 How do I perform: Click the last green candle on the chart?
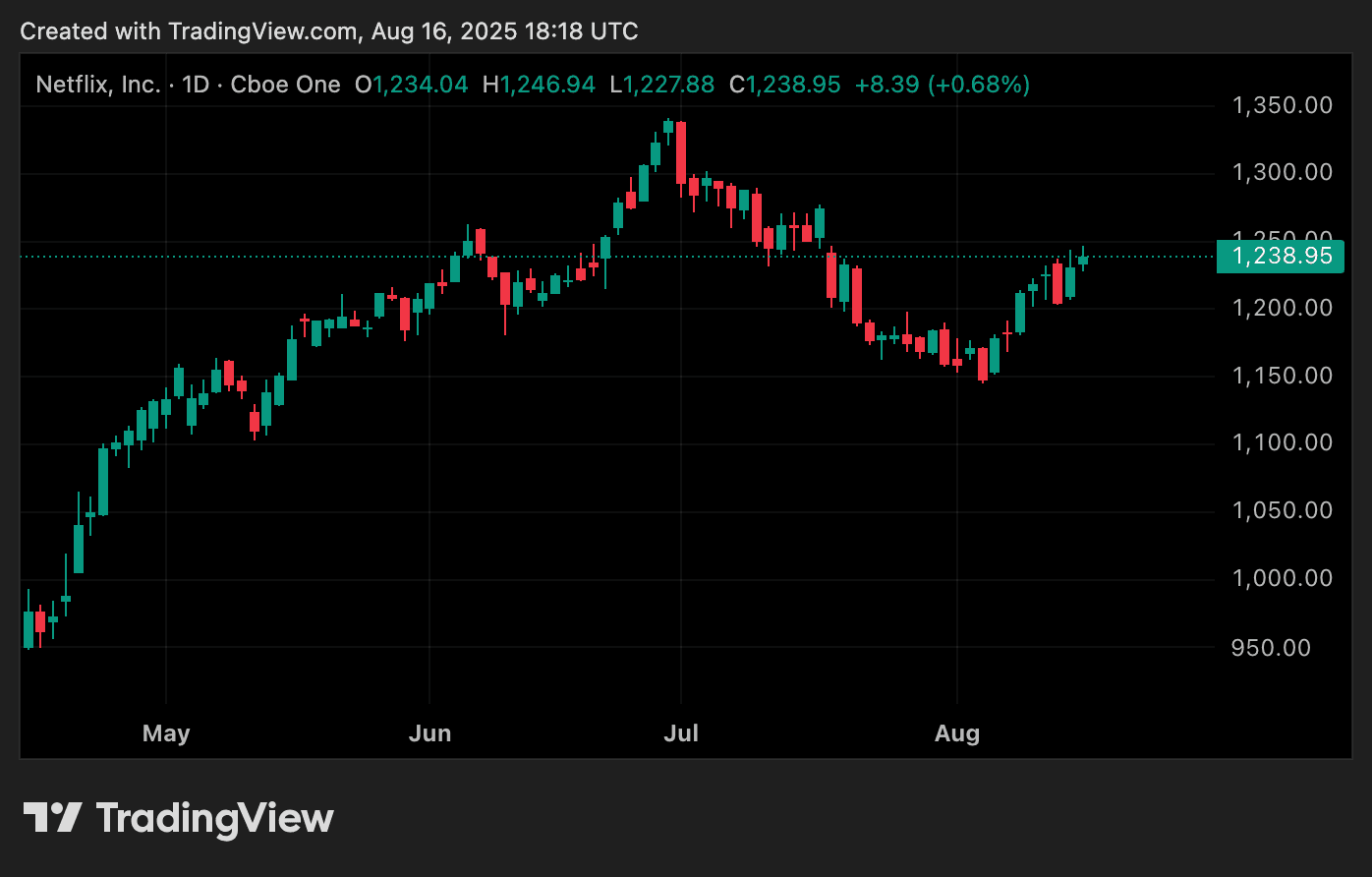tap(1083, 260)
